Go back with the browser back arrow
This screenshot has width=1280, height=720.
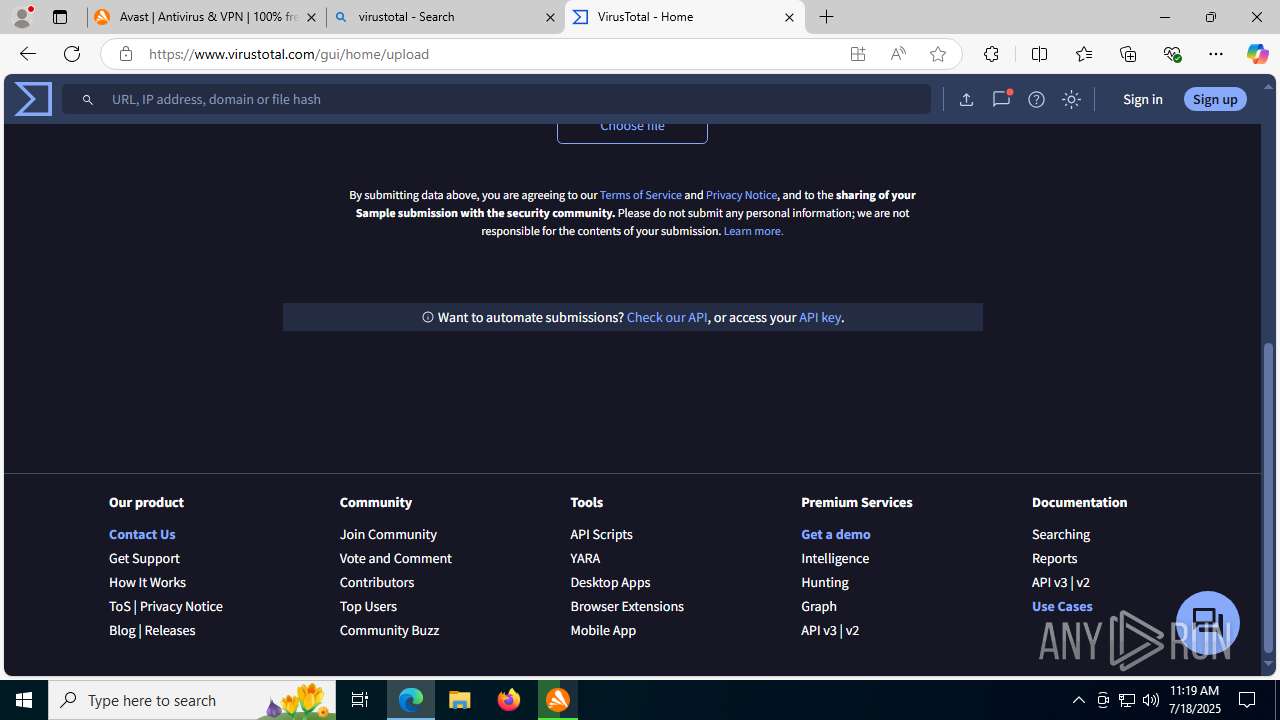(27, 54)
